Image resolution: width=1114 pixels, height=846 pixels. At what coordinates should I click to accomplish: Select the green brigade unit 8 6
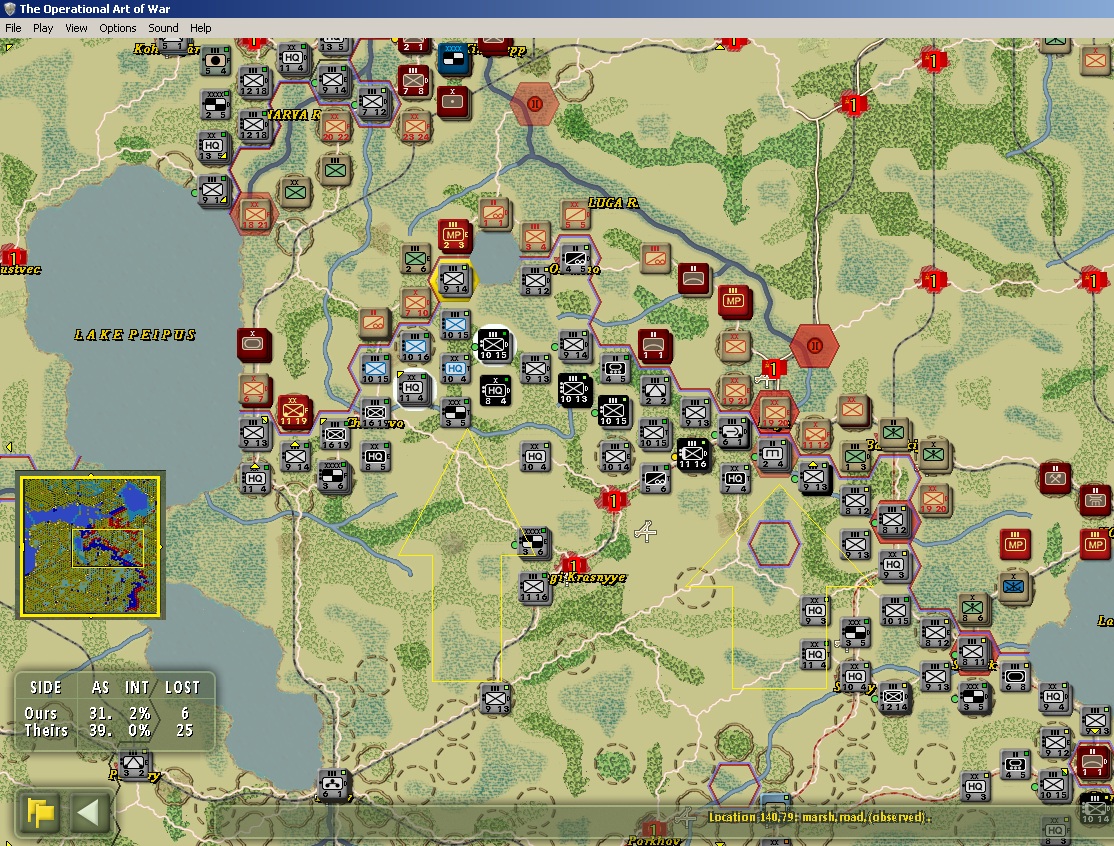point(971,609)
